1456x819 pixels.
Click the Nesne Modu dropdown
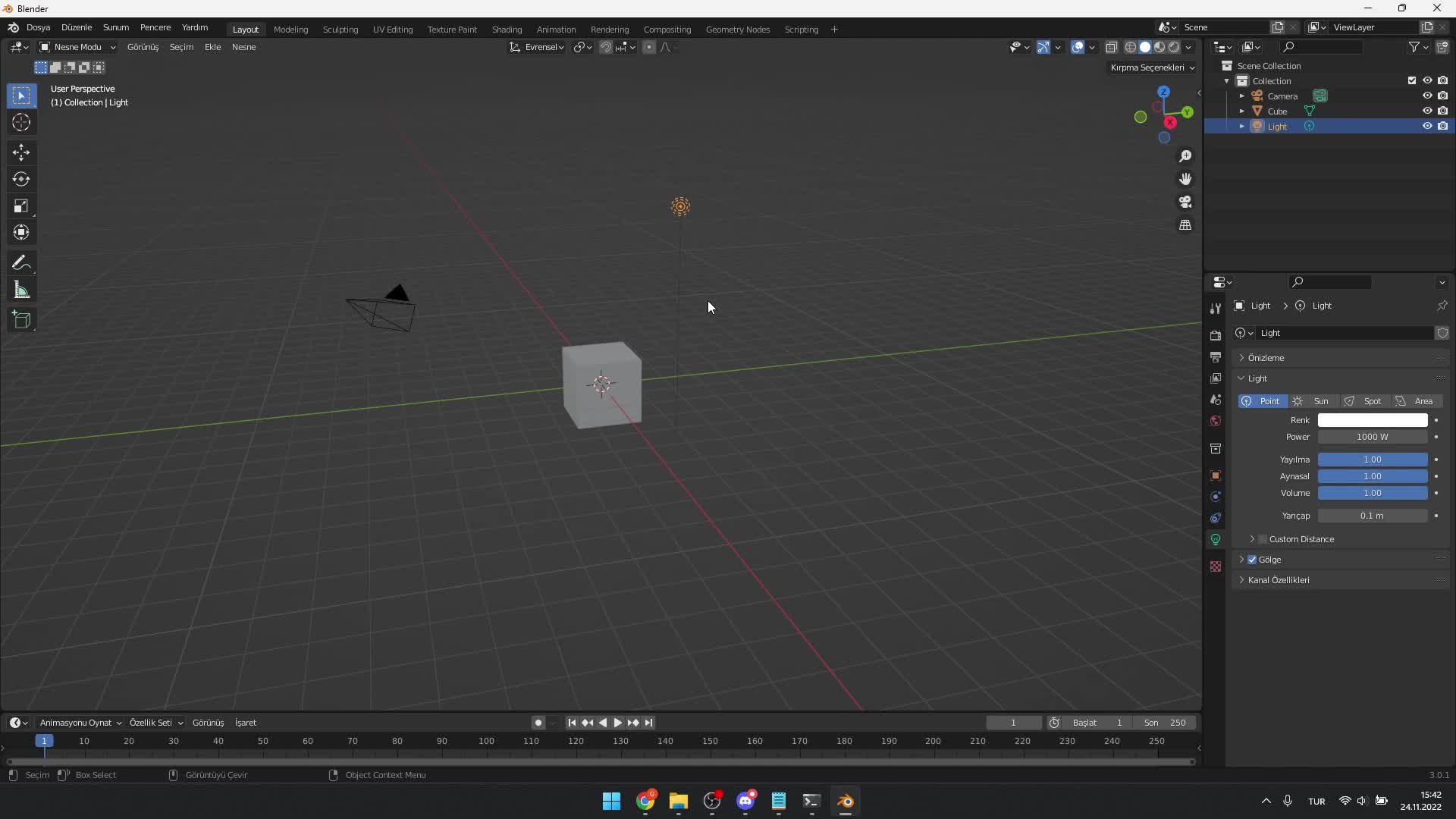pos(77,47)
